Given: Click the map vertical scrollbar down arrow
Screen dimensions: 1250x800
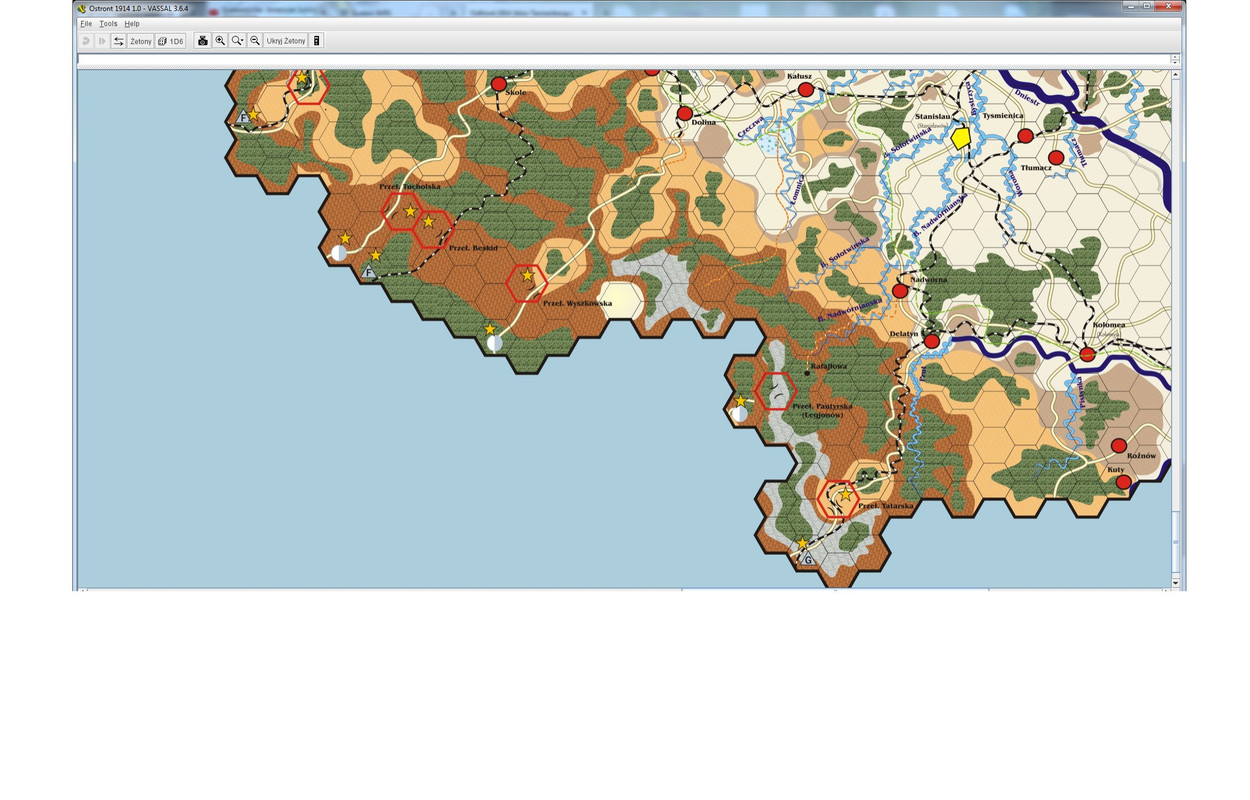Looking at the screenshot, I should click(x=1175, y=582).
